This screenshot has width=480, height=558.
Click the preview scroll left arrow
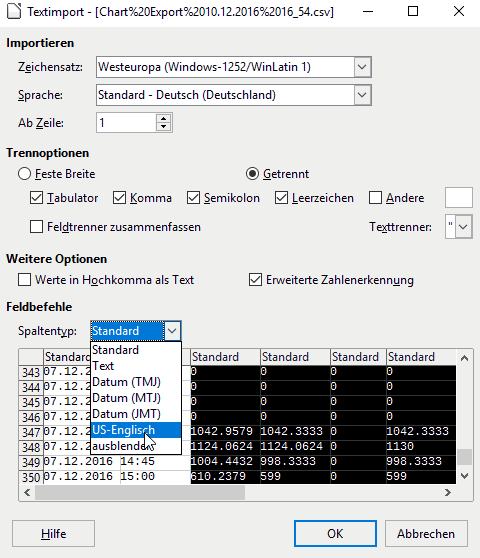(x=27, y=493)
